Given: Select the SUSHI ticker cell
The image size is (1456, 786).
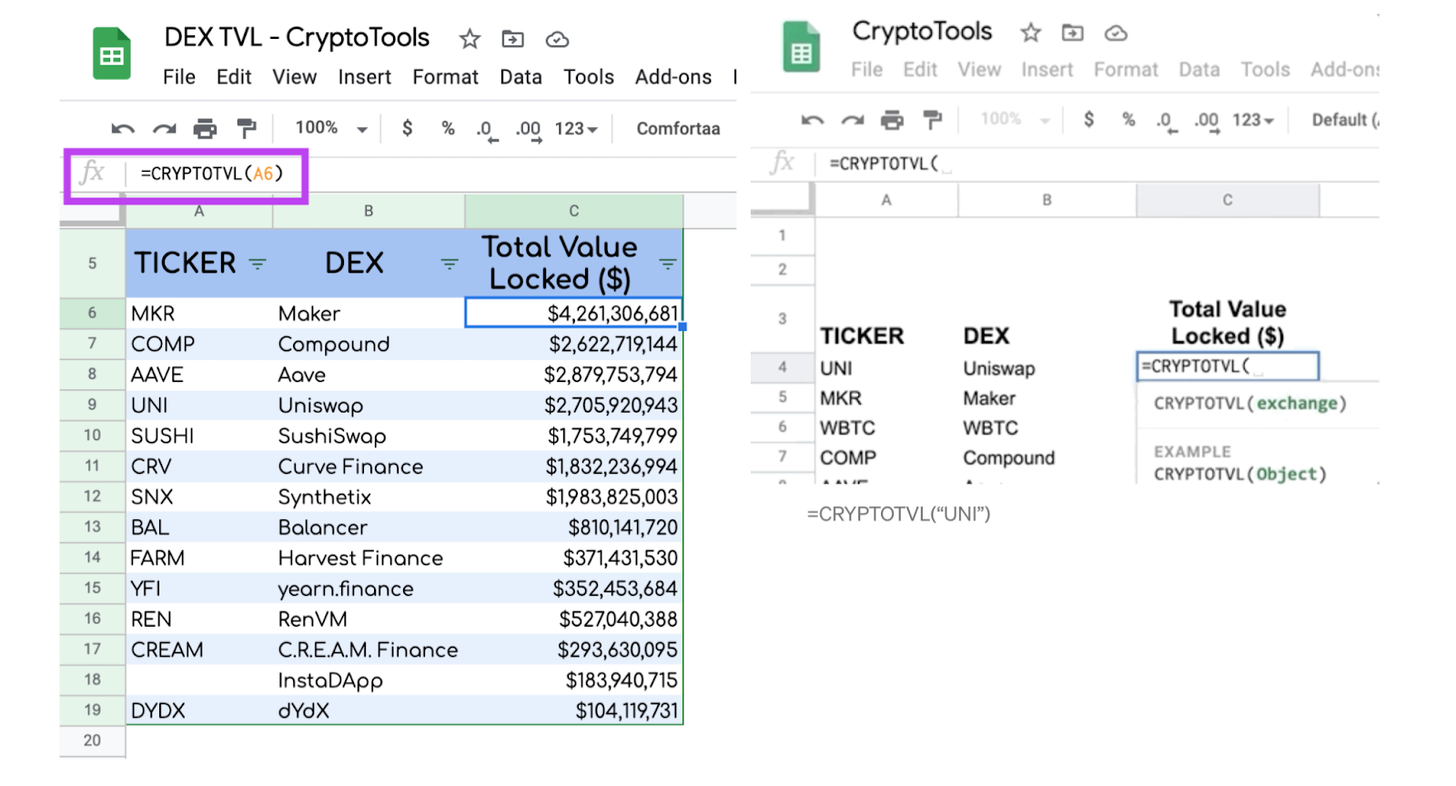Looking at the screenshot, I should [x=199, y=436].
